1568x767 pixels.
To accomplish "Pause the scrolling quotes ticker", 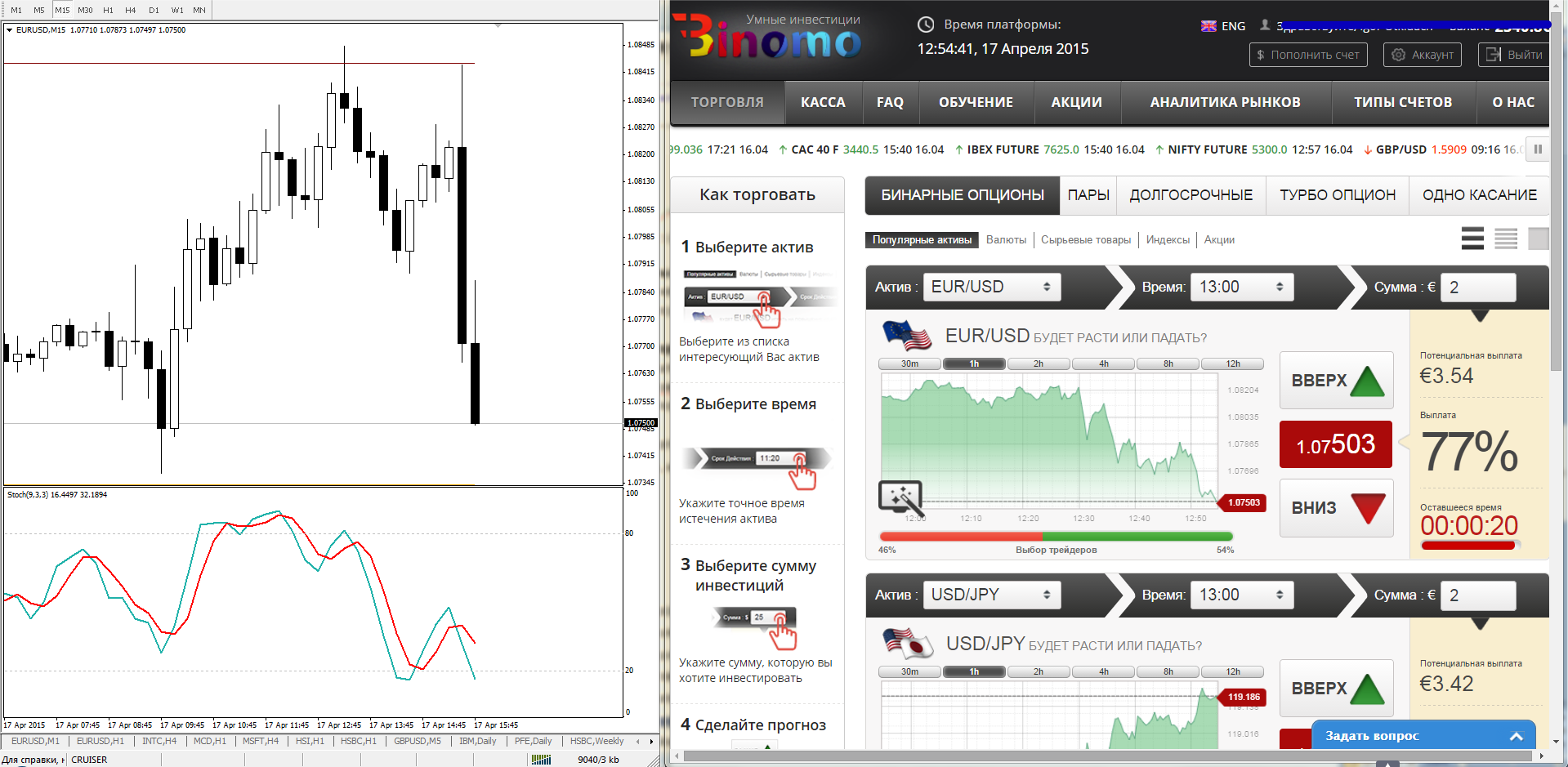I will point(1538,149).
